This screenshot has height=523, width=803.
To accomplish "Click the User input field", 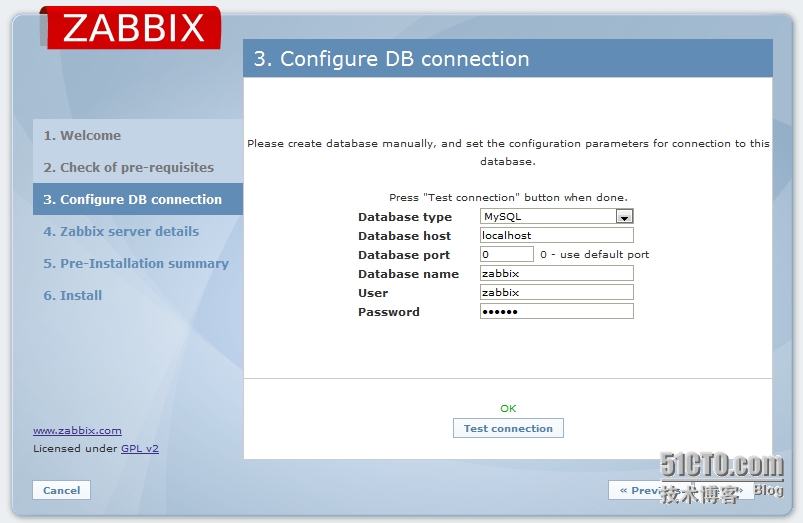I will tap(557, 292).
